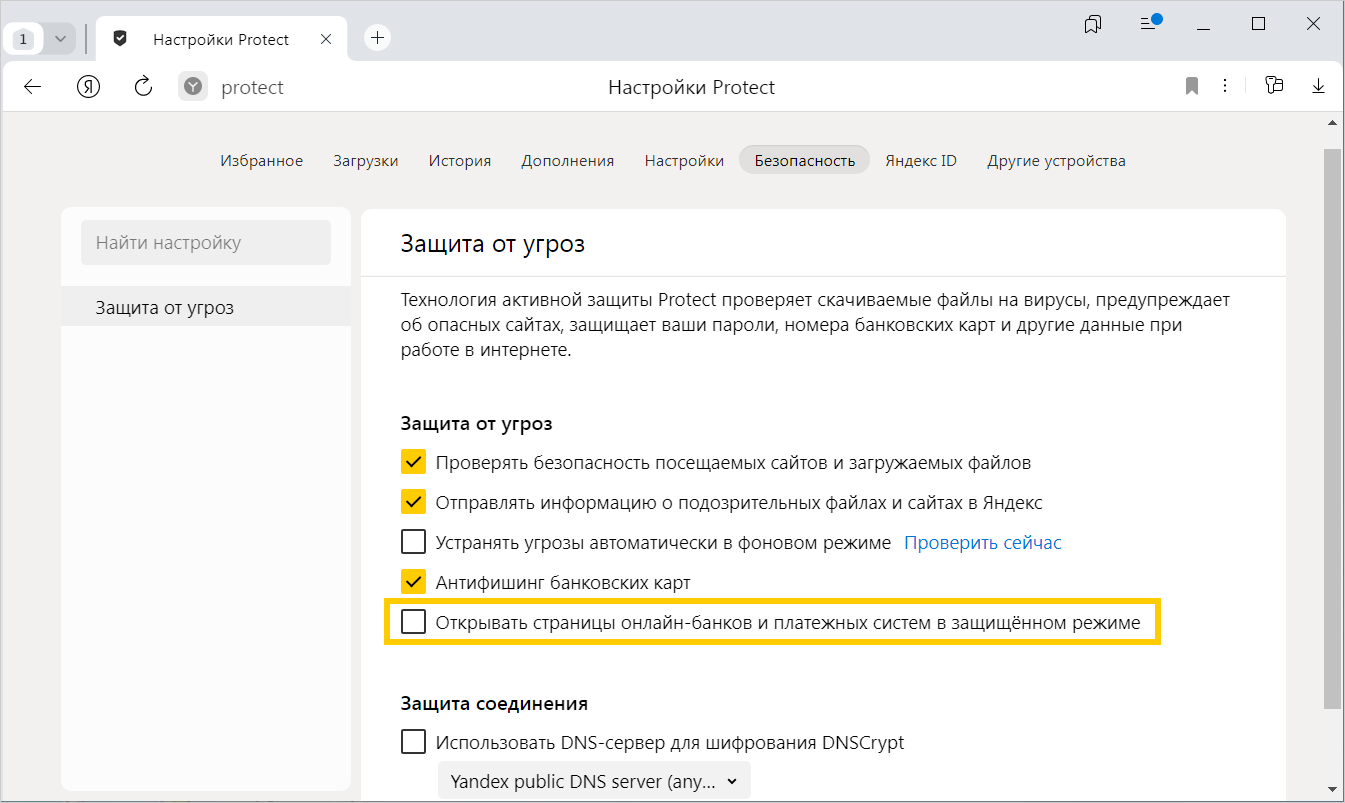The height and width of the screenshot is (803, 1345).
Task: Click the Найти настройку search field
Action: click(205, 243)
